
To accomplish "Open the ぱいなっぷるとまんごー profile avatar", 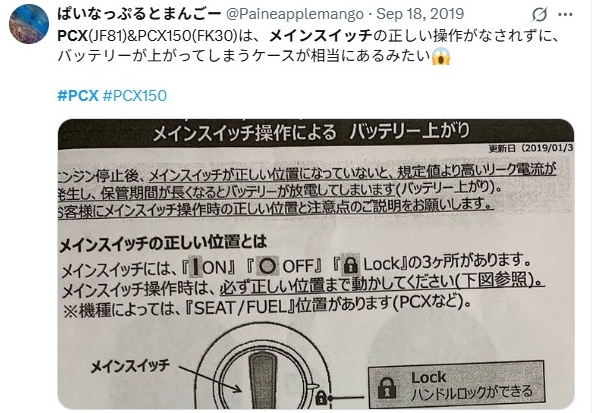I will (28, 24).
